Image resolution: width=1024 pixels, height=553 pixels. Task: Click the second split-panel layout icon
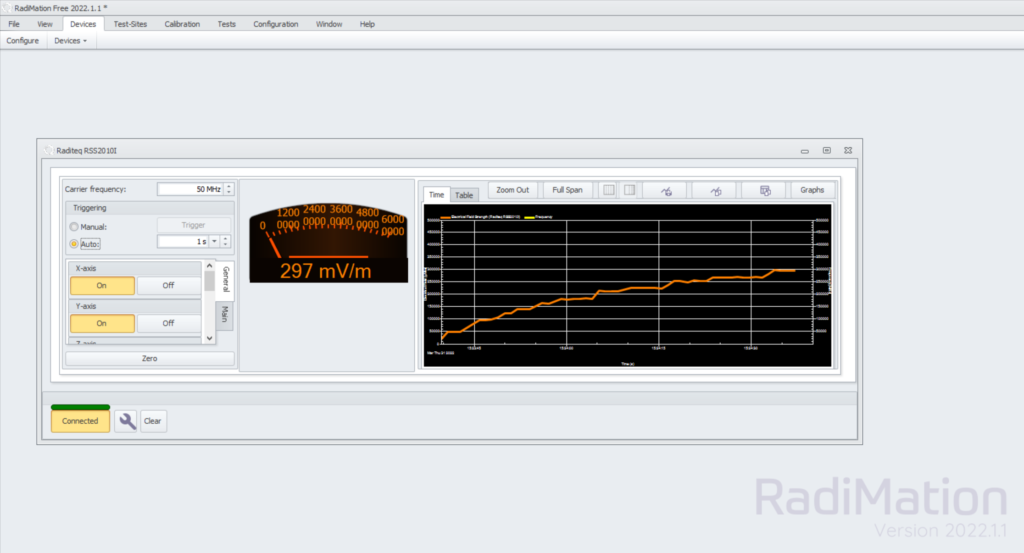629,190
